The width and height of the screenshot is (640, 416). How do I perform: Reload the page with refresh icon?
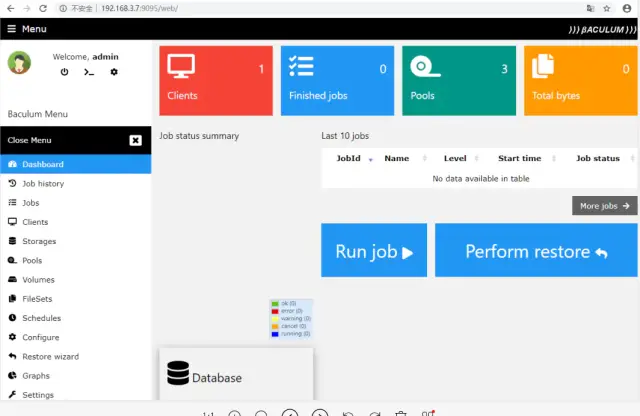coord(43,8)
